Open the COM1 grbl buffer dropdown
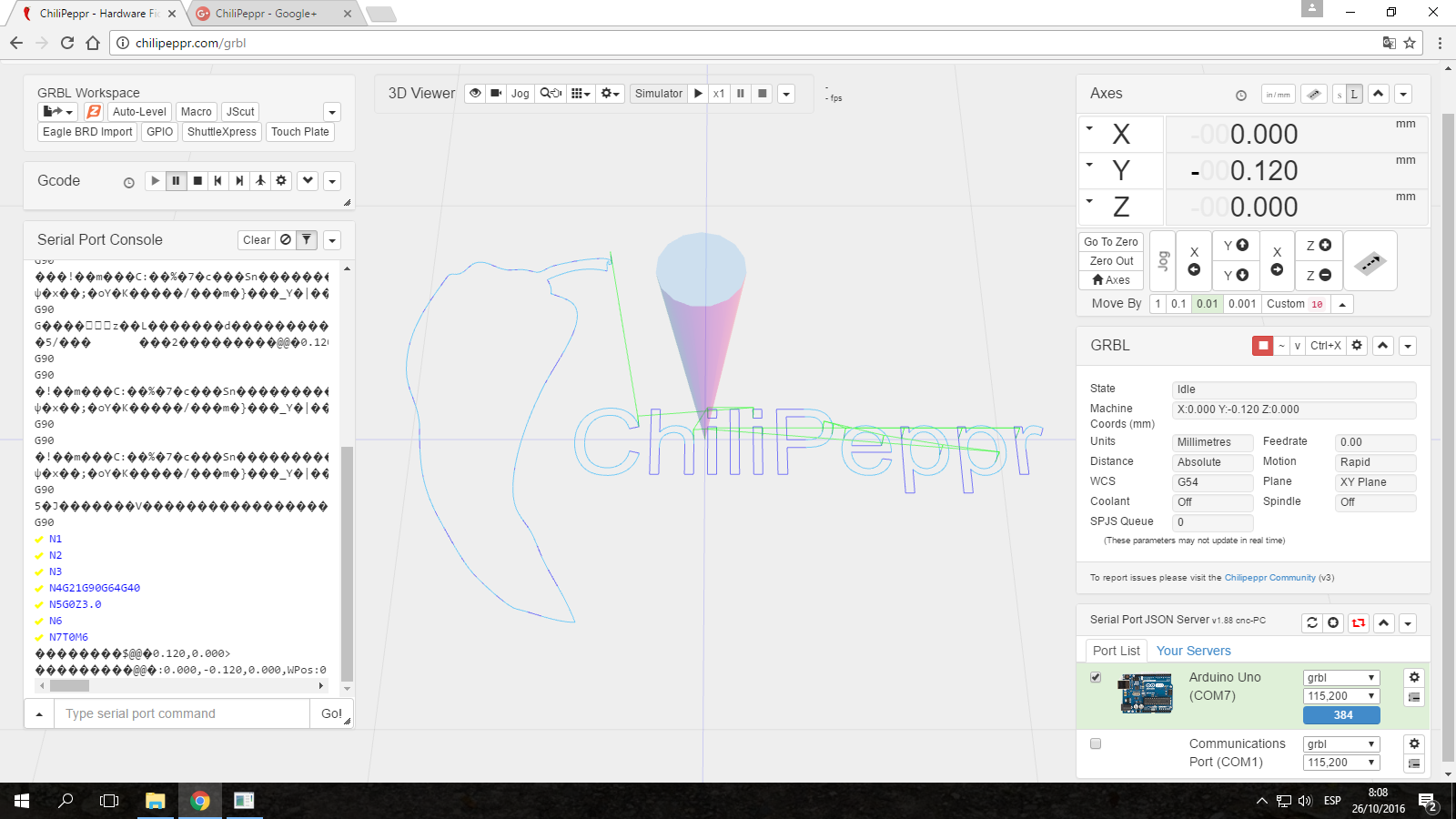 (x=1341, y=744)
